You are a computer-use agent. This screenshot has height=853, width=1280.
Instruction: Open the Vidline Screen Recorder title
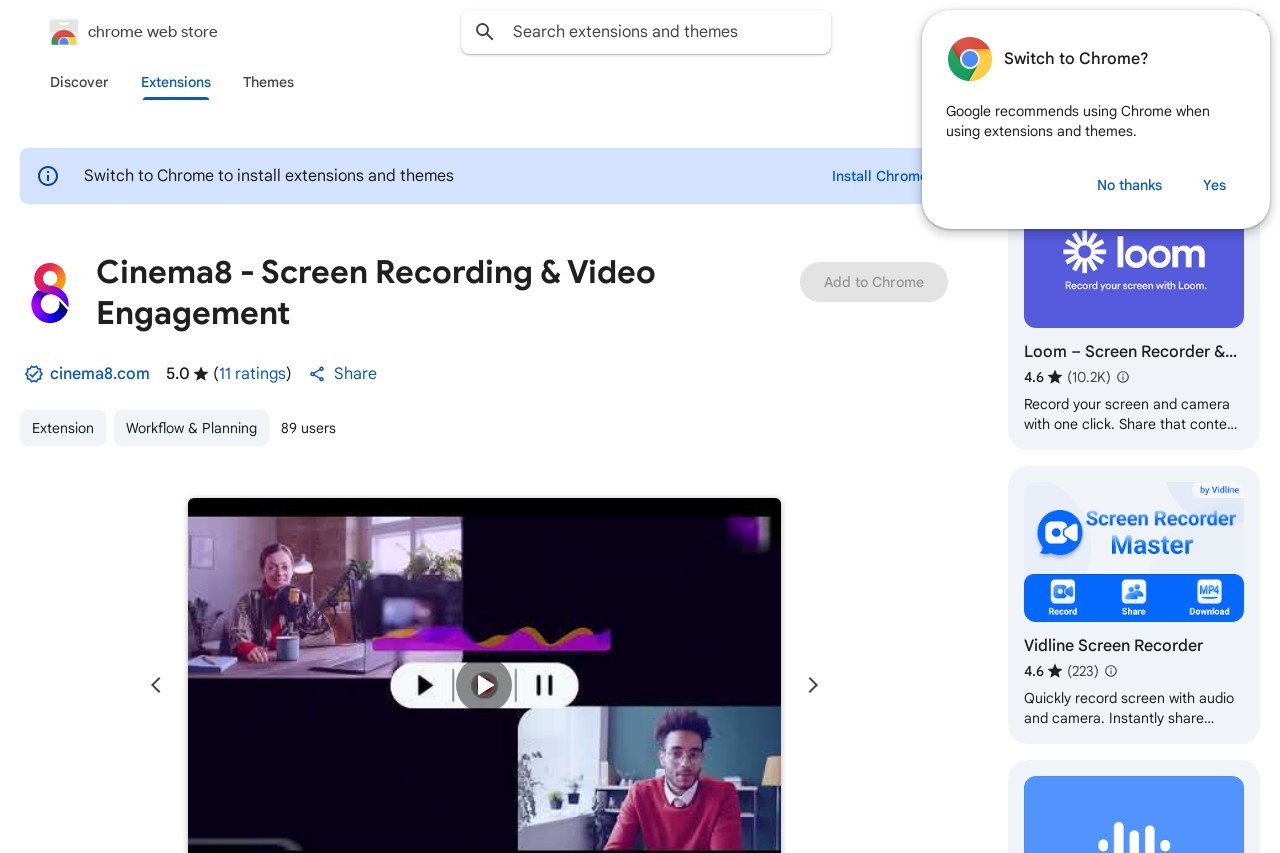click(1113, 646)
